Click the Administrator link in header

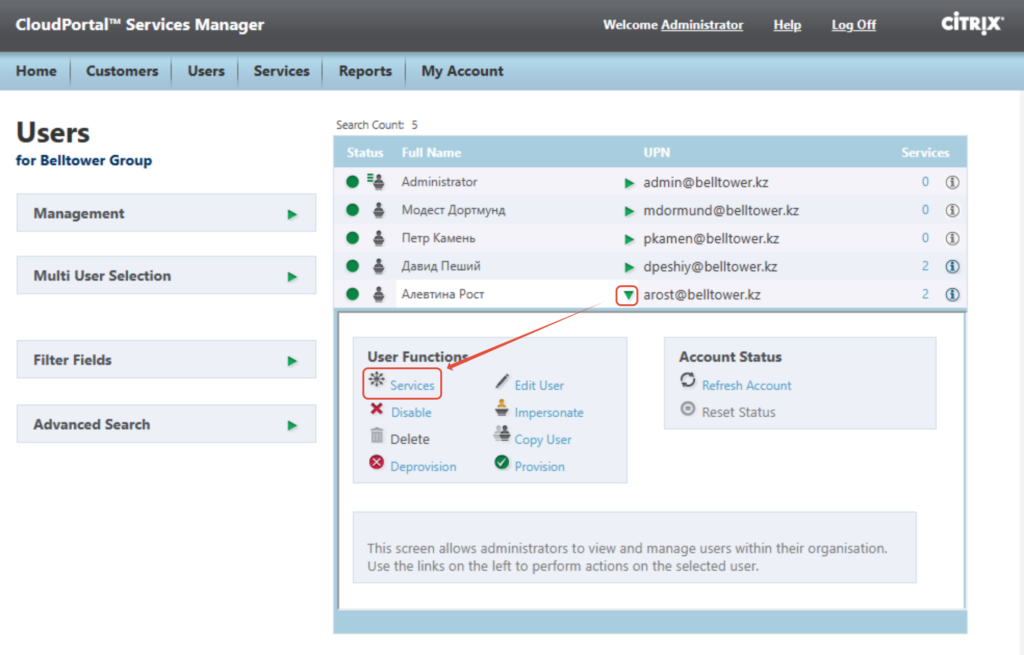coord(702,25)
